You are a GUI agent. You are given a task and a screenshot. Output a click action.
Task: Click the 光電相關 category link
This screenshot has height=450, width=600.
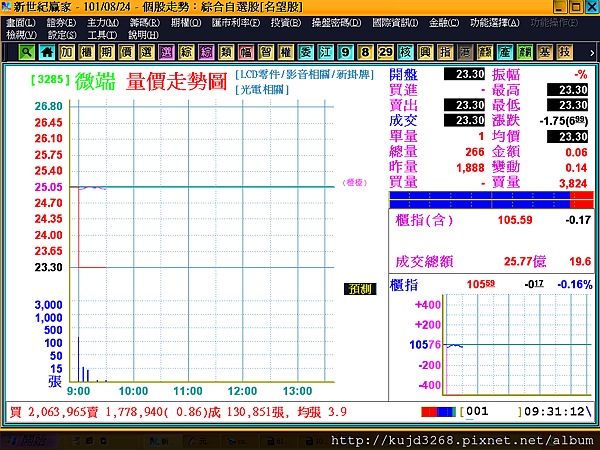(x=262, y=90)
